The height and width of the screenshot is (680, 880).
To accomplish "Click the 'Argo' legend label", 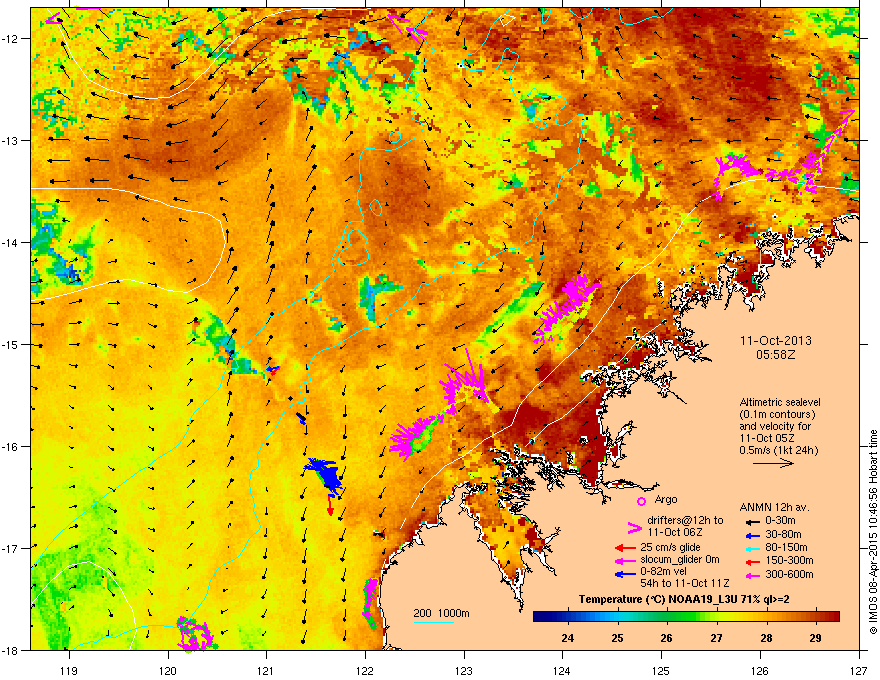I will pyautogui.click(x=666, y=499).
